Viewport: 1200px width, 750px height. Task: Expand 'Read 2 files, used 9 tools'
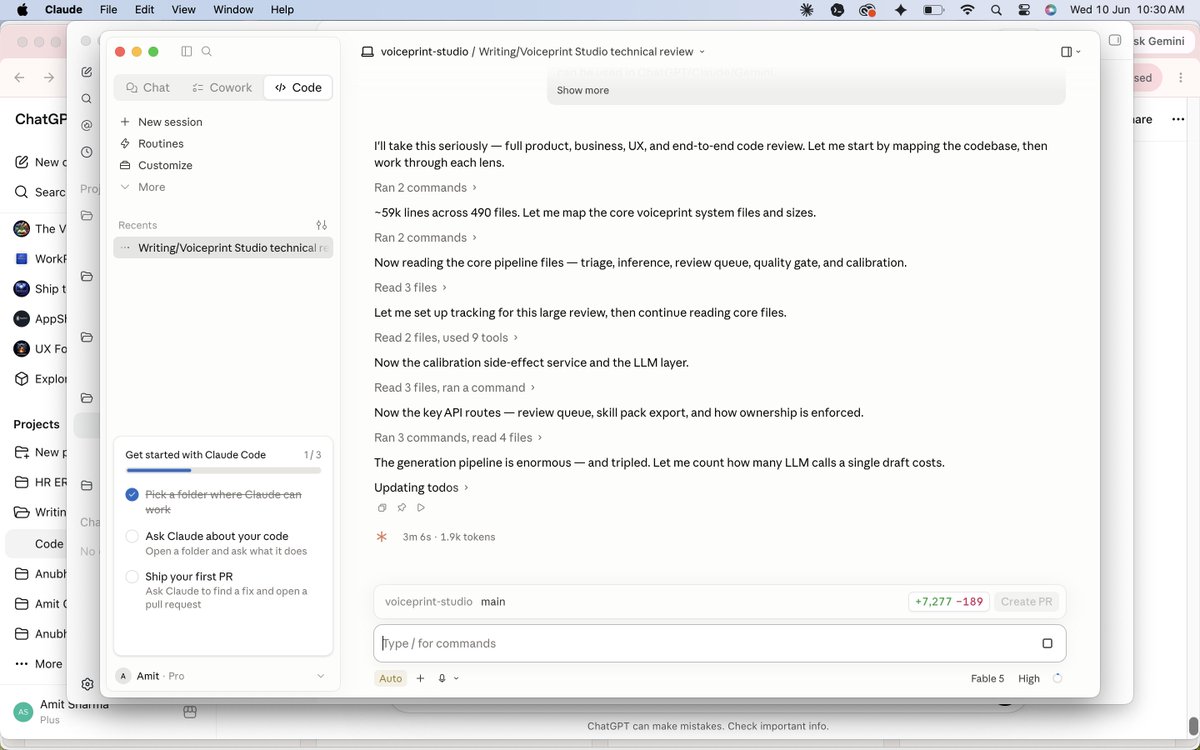coord(446,337)
